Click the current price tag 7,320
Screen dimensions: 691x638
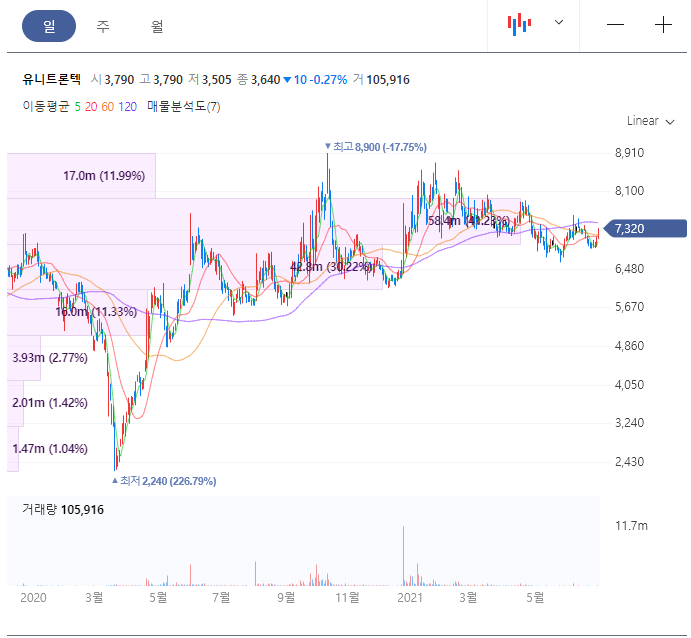[x=646, y=229]
